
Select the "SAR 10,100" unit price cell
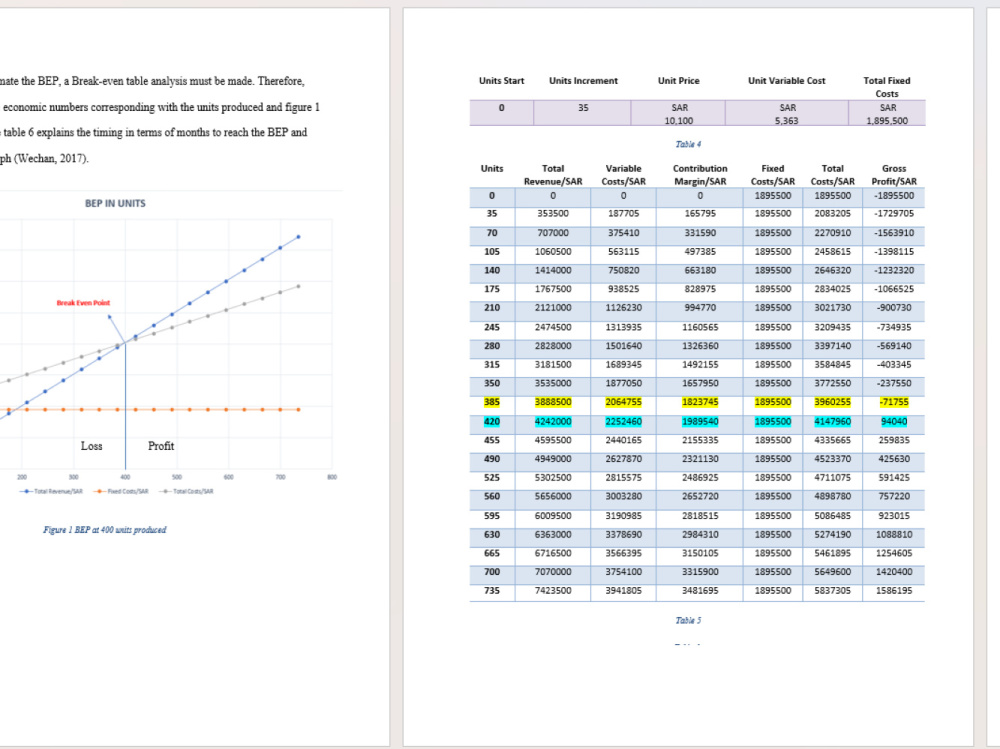[679, 114]
